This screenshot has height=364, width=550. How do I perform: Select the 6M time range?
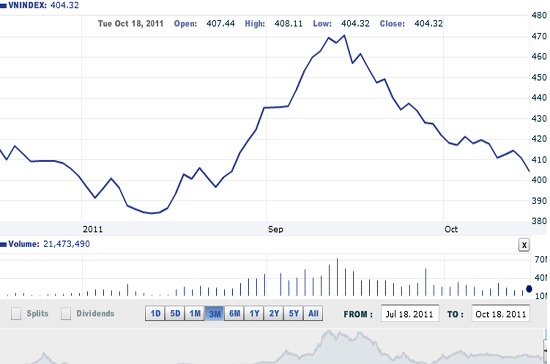coord(235,314)
